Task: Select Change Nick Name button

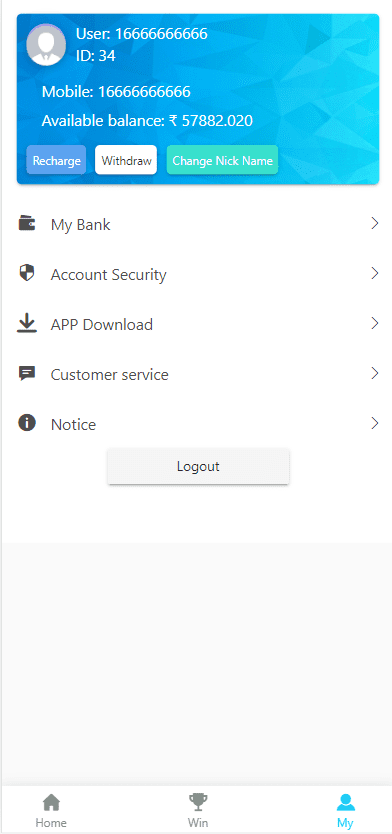Action: click(222, 160)
